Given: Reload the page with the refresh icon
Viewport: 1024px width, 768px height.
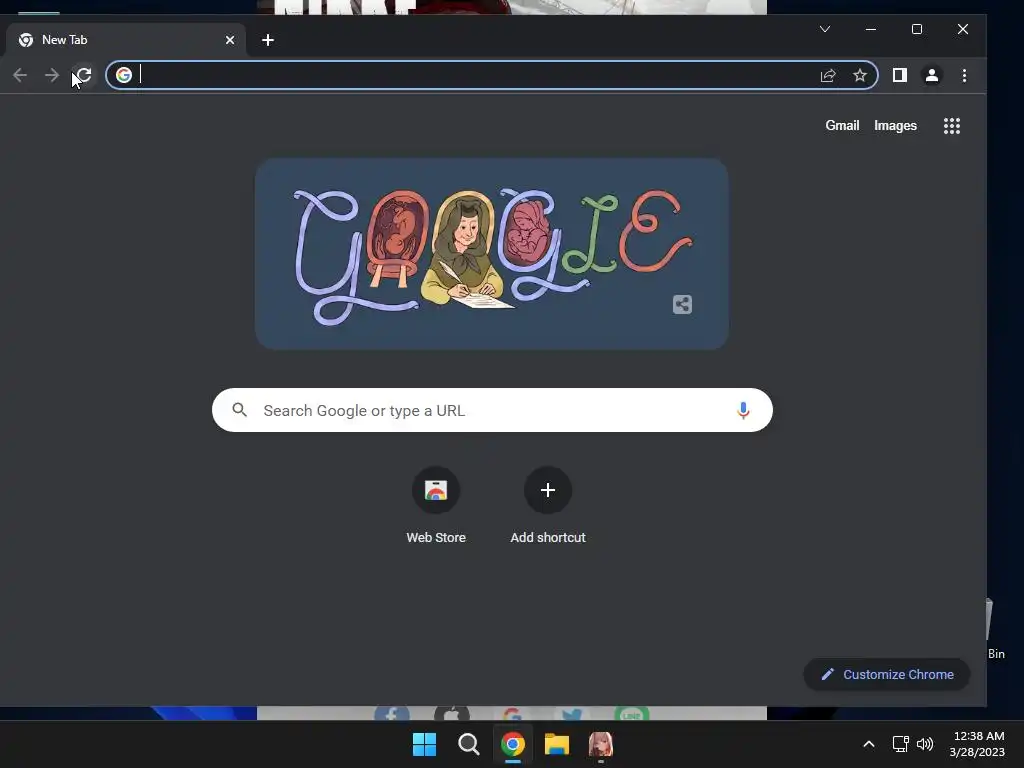Looking at the screenshot, I should pyautogui.click(x=84, y=75).
